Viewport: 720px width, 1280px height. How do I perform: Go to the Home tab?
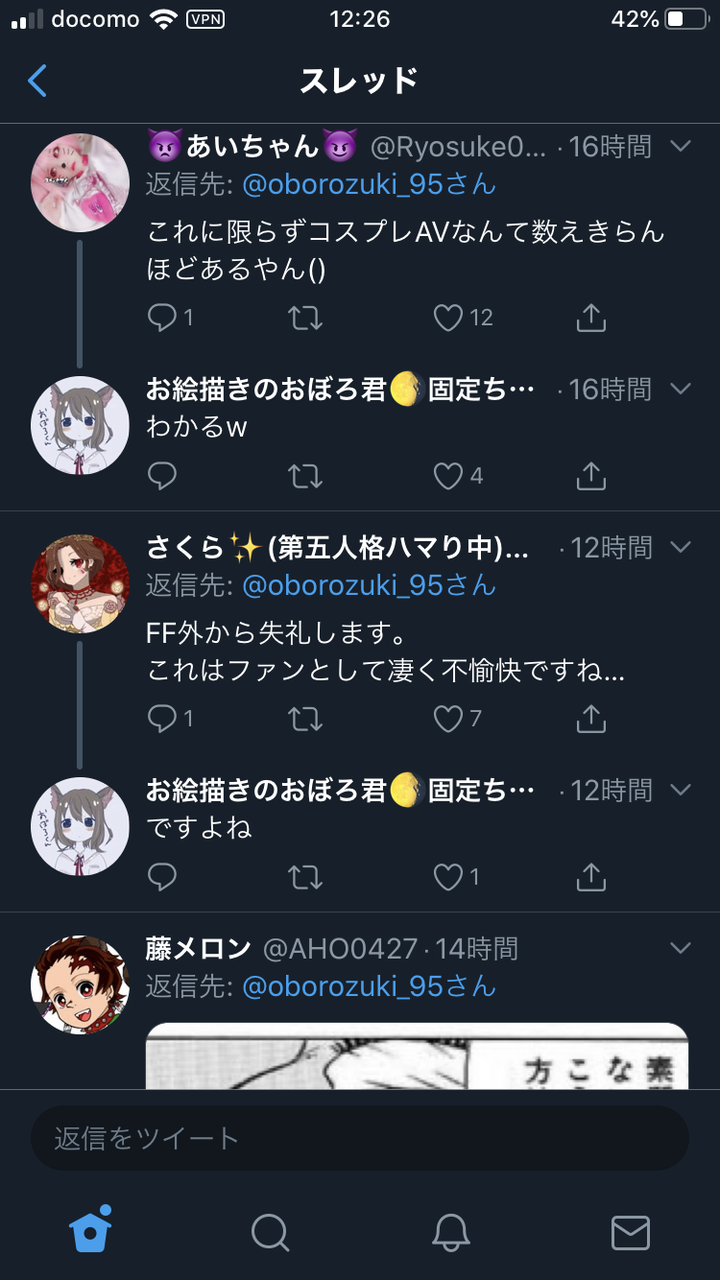90,1230
